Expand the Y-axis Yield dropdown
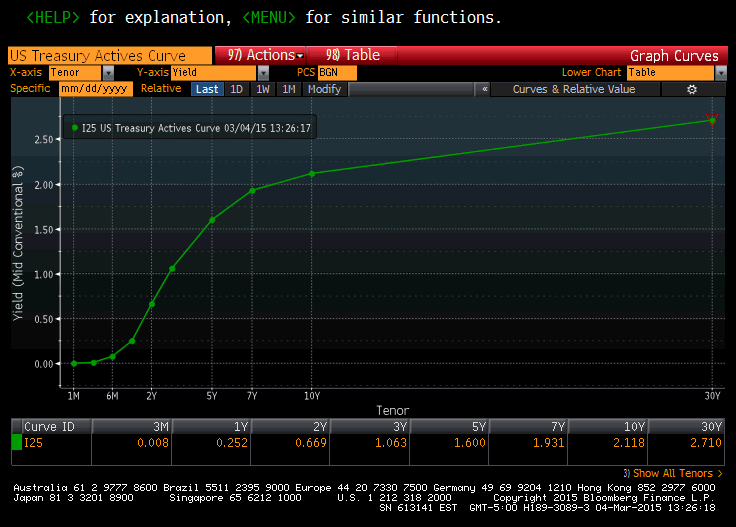736x527 pixels. [263, 73]
